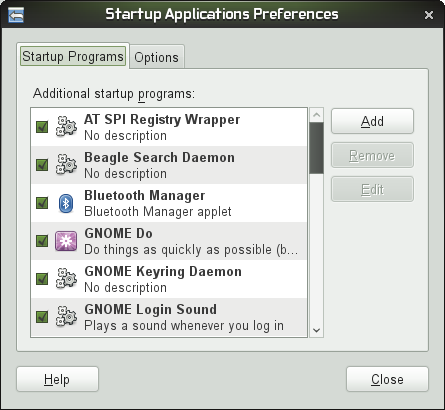Click the GNOME Do purple star icon
The image size is (445, 410).
[66, 241]
